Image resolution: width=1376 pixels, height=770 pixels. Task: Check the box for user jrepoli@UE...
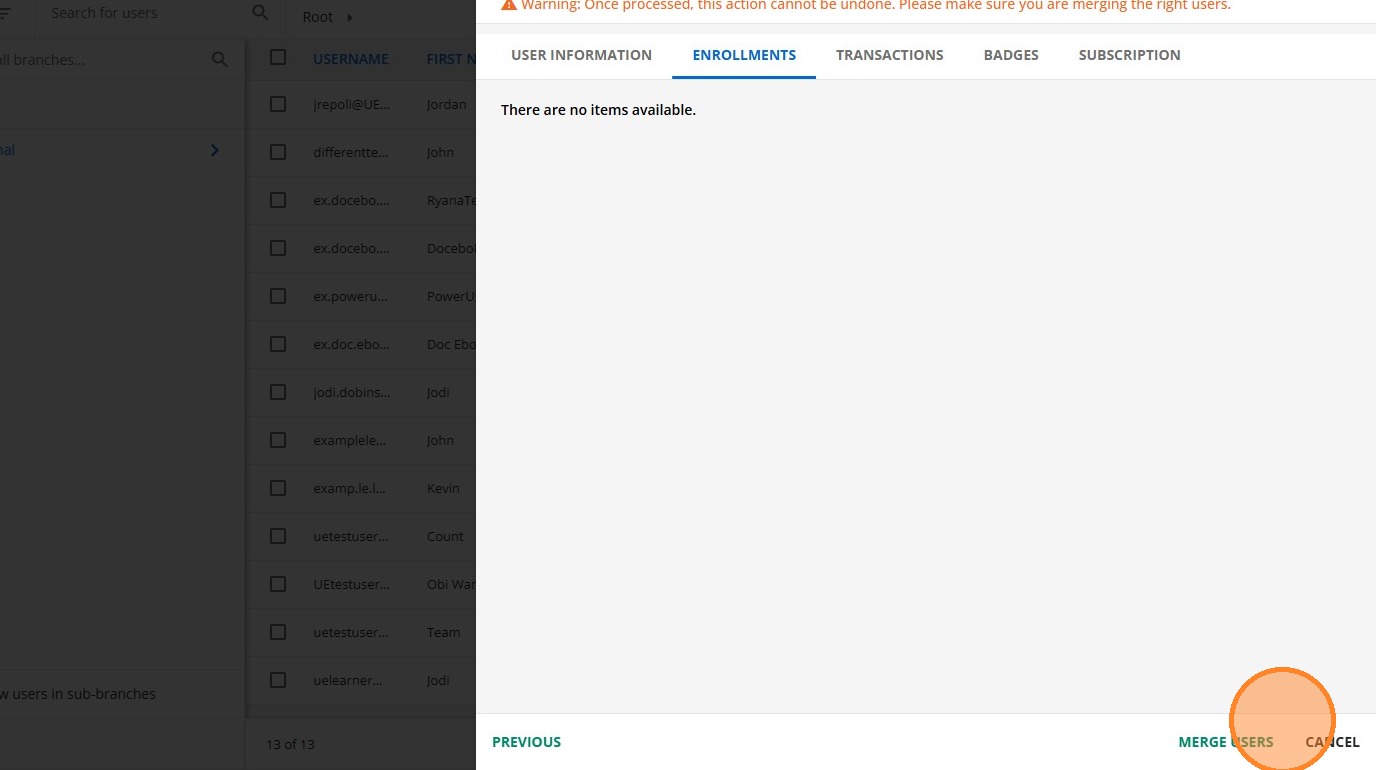click(278, 104)
